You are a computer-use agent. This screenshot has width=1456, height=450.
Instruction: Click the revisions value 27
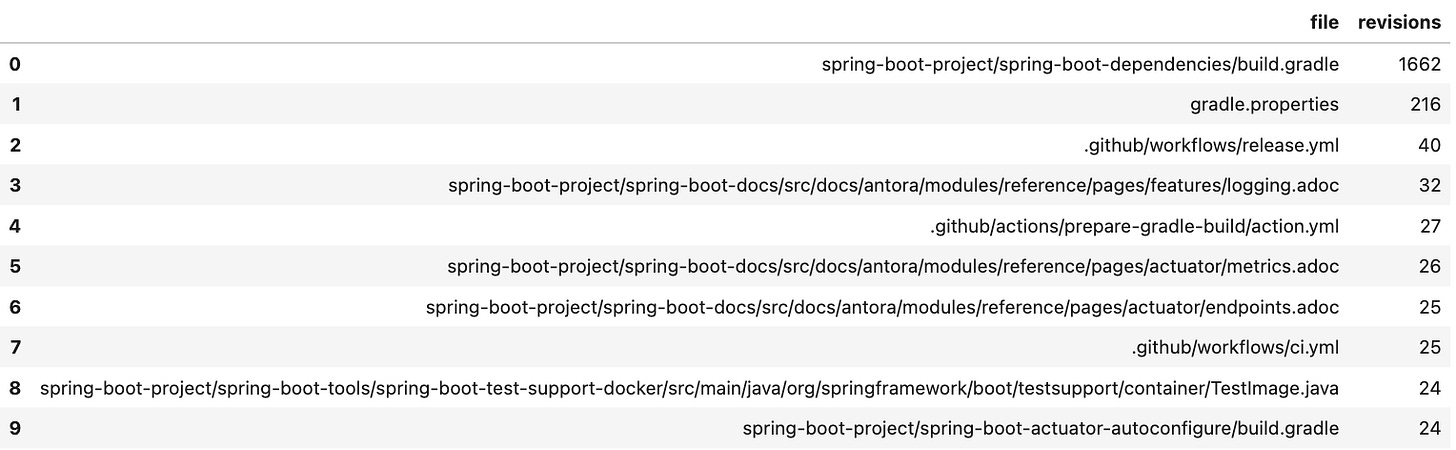coord(1430,226)
